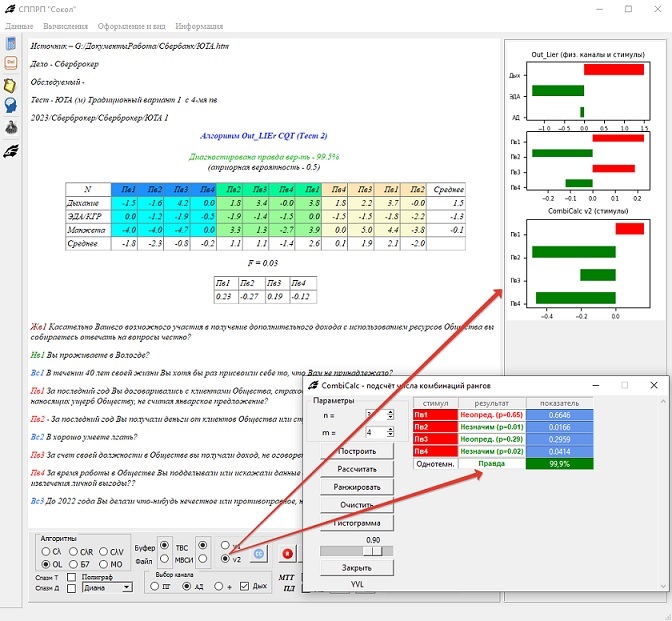
Task: Click the показатель column header
Action: (x=559, y=403)
